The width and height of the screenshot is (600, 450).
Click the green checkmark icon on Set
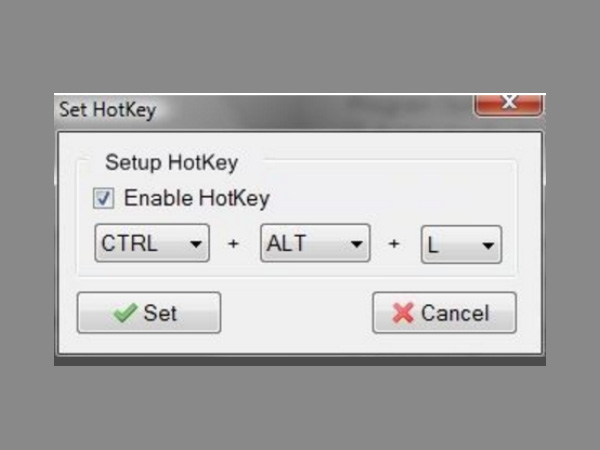(x=125, y=313)
